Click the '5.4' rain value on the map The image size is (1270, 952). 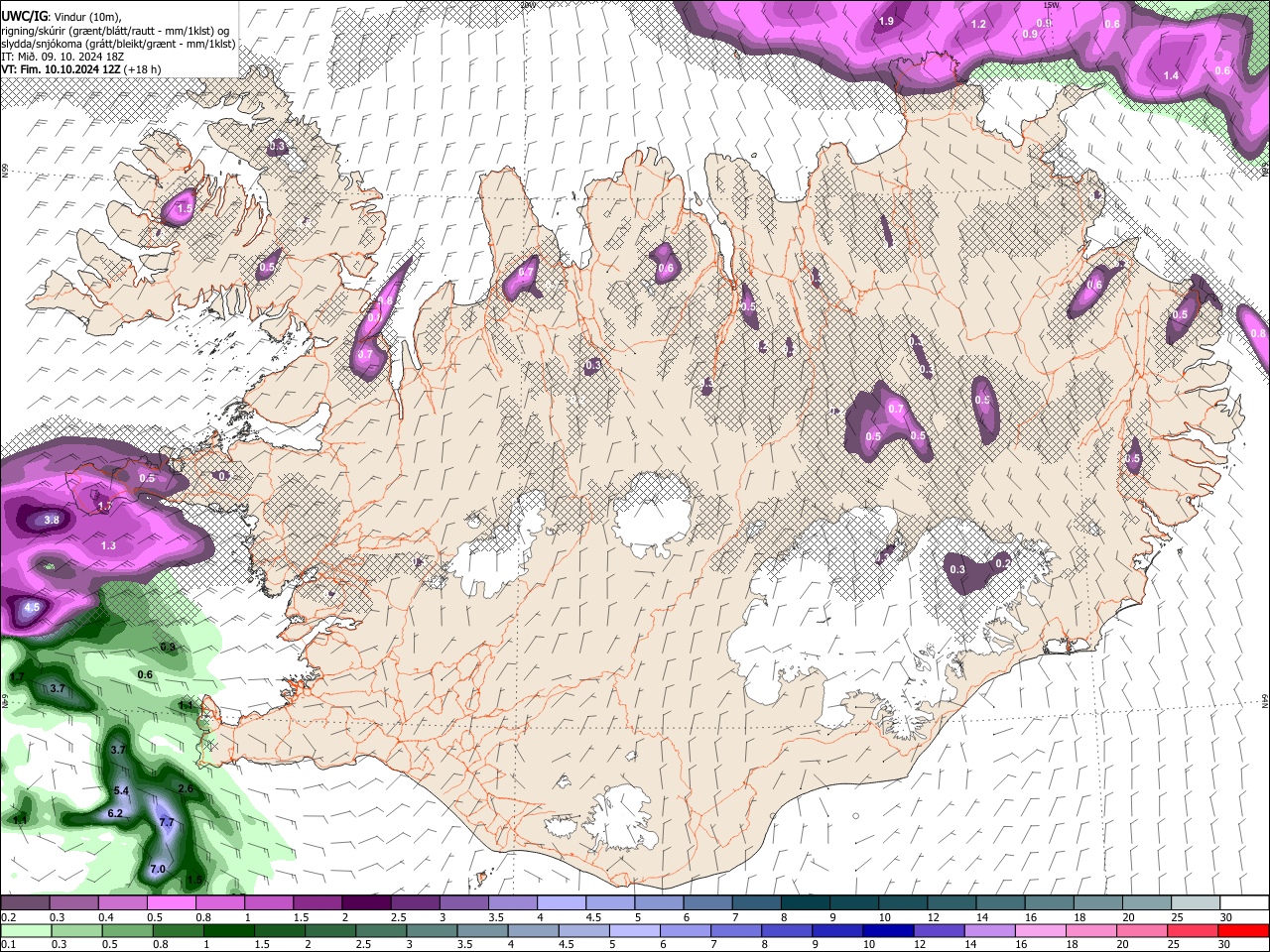122,790
